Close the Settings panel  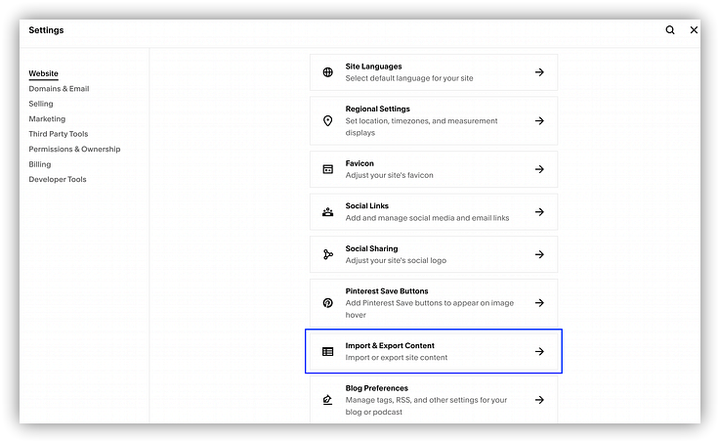point(694,30)
